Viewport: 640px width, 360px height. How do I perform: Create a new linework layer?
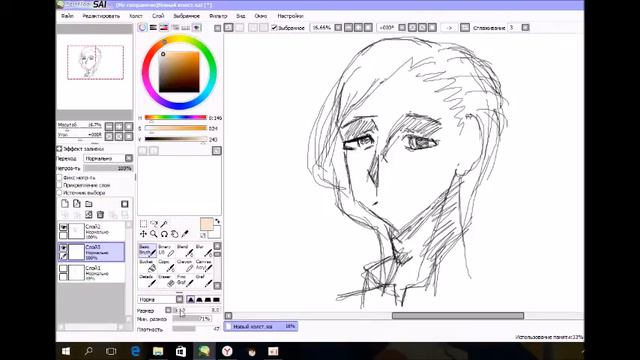[77, 203]
